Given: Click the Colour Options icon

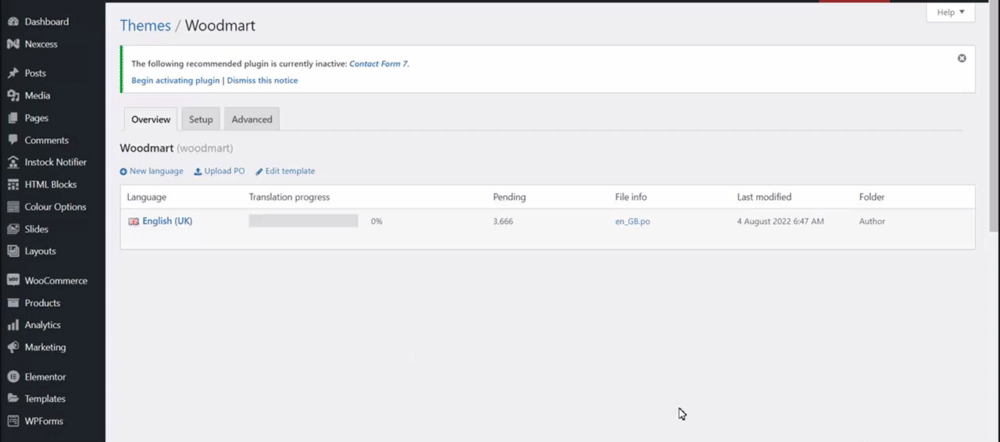Looking at the screenshot, I should (13, 207).
